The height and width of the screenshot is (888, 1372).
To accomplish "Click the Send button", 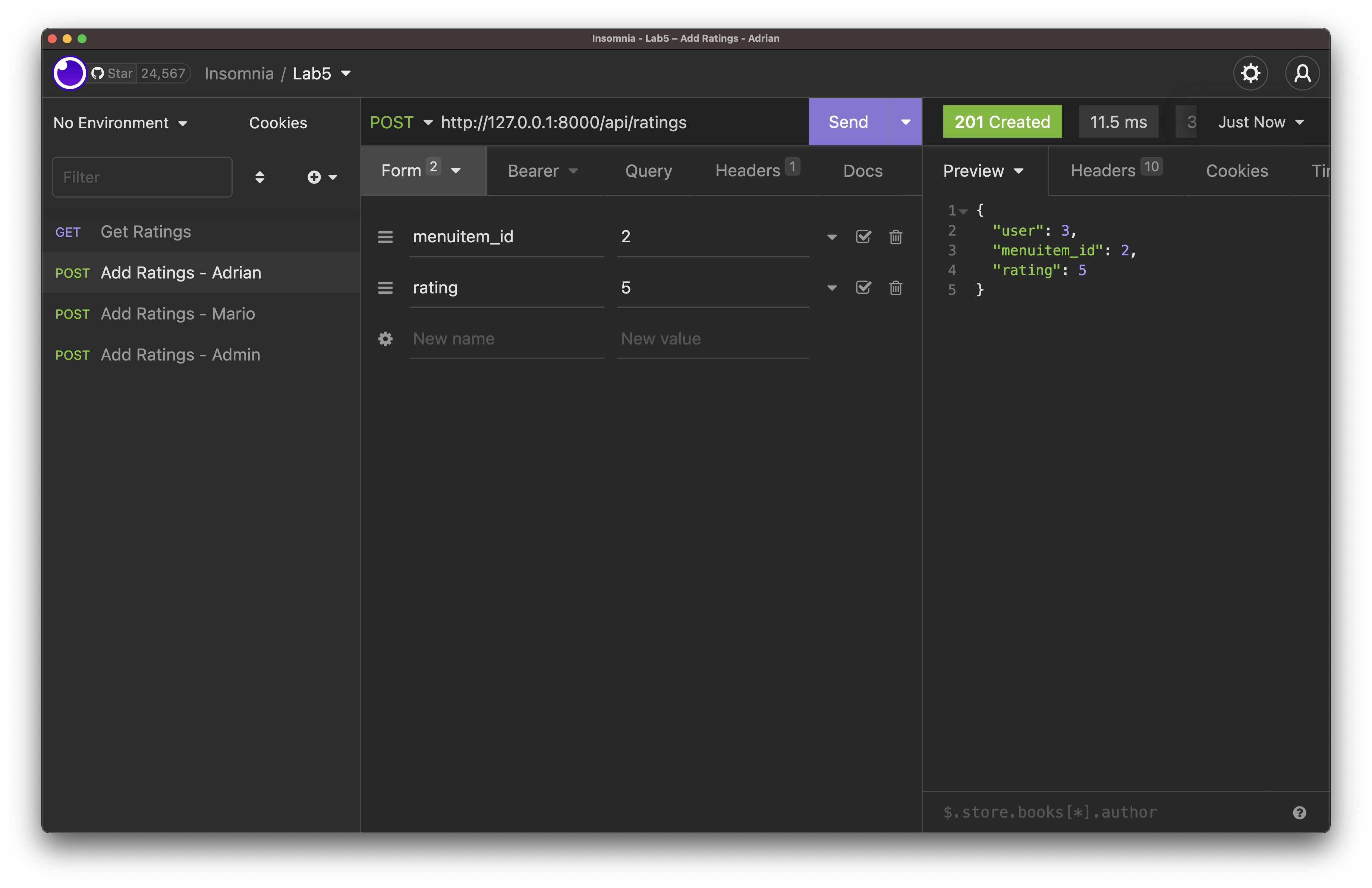I will [x=848, y=122].
